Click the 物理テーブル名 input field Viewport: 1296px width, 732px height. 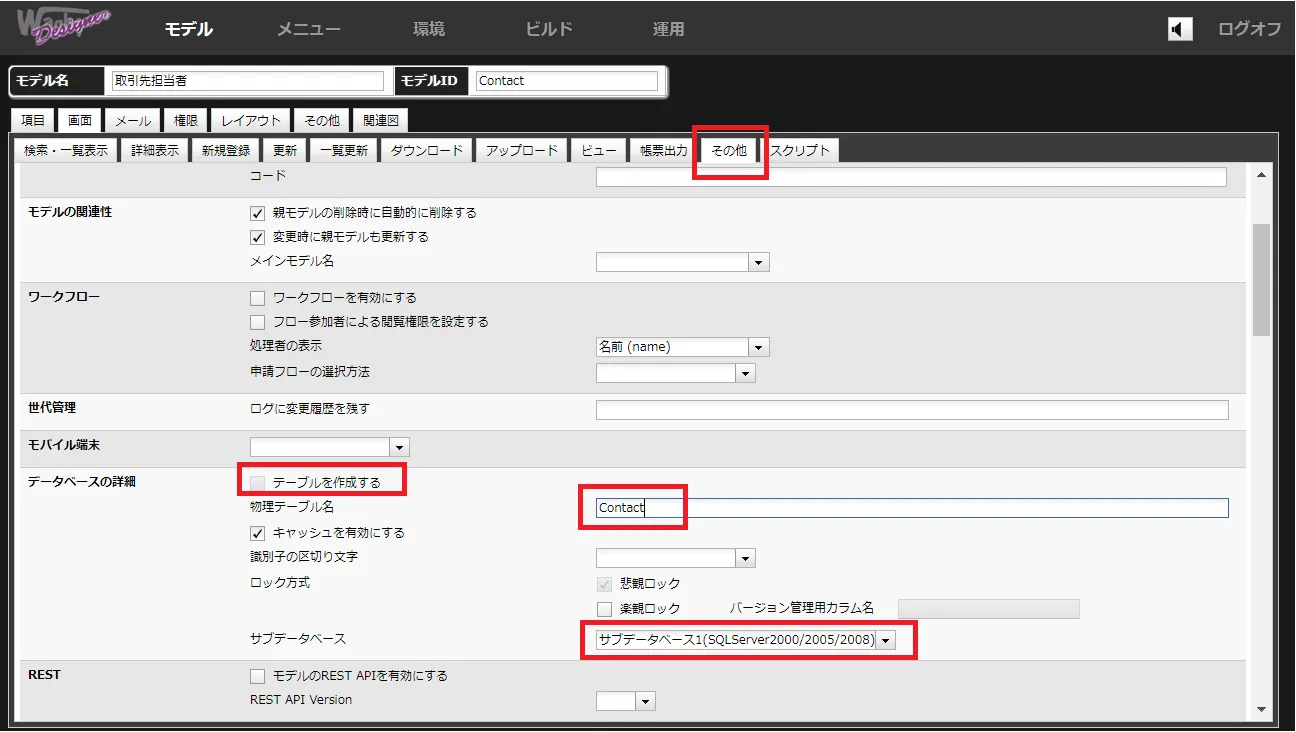pyautogui.click(x=910, y=508)
